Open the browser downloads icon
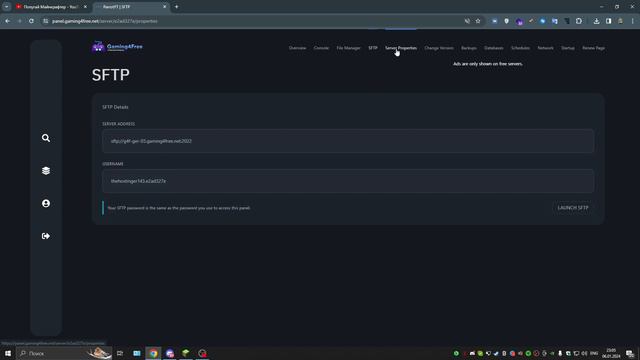Image resolution: width=640 pixels, height=360 pixels. pyautogui.click(x=596, y=21)
